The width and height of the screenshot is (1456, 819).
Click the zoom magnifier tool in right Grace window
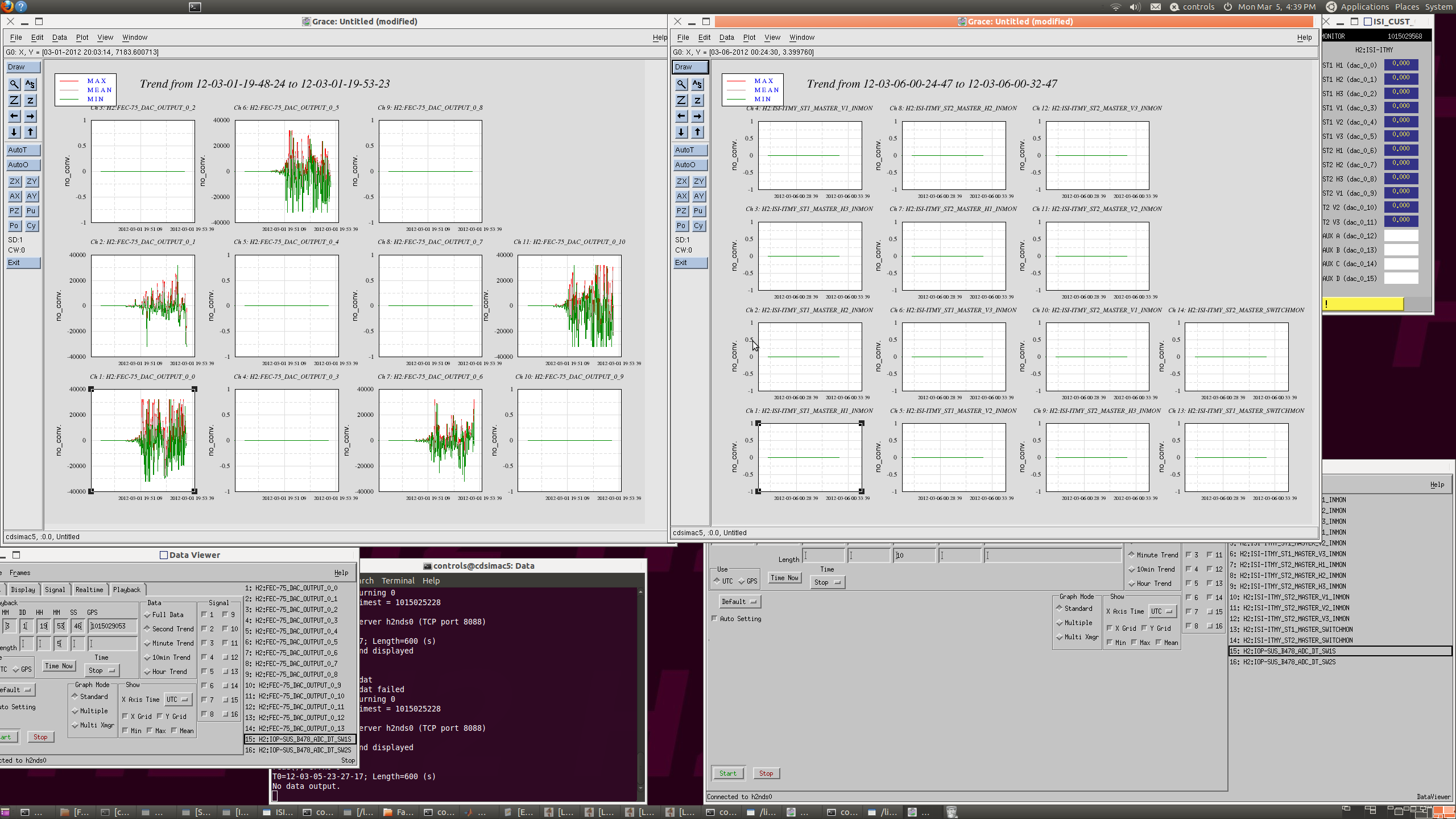click(x=681, y=84)
